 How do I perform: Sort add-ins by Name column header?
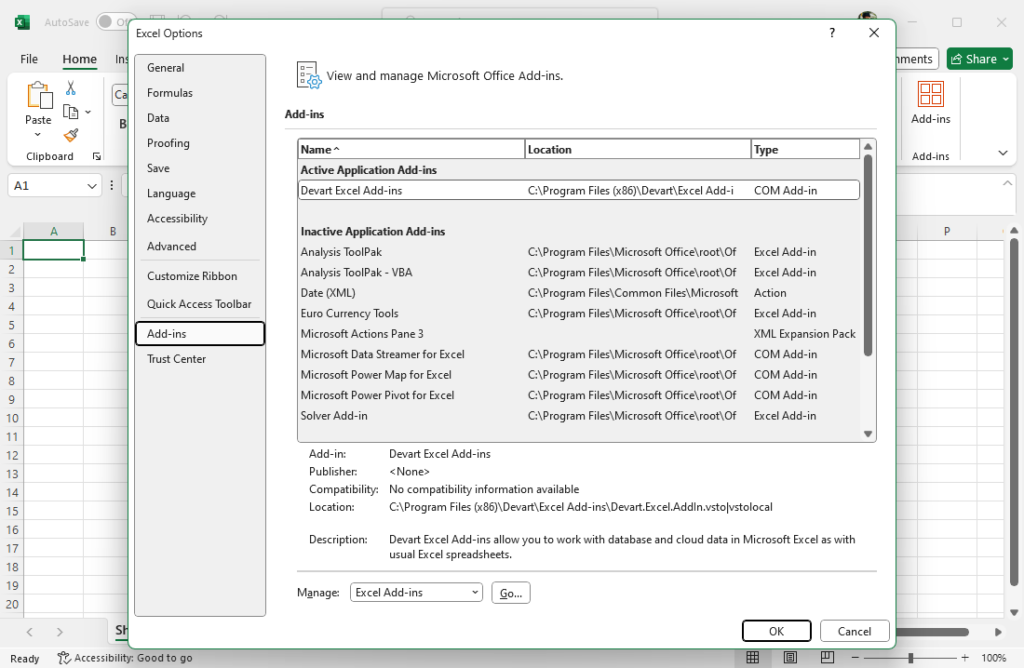click(411, 149)
